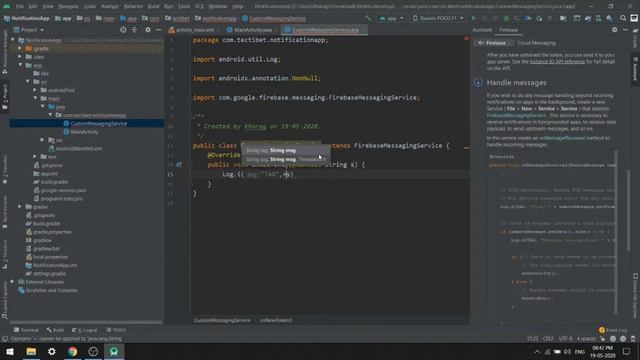Click Select Opened File target icon
This screenshot has width=640, height=360.
(123, 30)
